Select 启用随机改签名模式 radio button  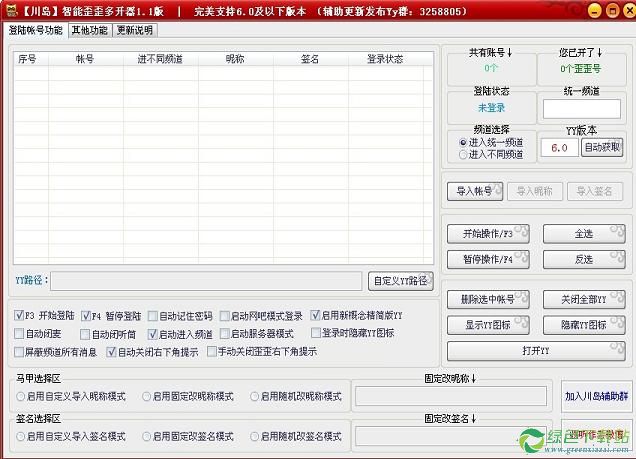[256, 437]
